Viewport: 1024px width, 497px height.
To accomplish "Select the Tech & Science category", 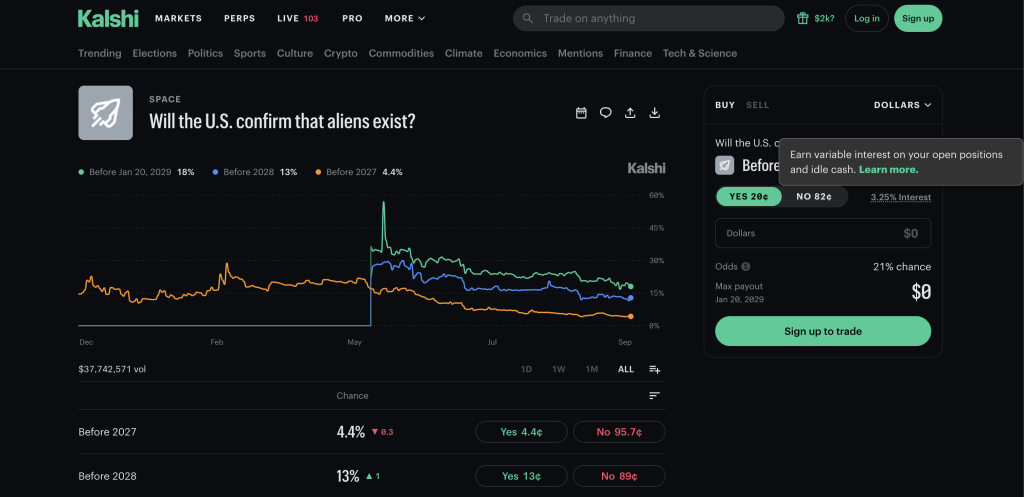I will pyautogui.click(x=700, y=54).
